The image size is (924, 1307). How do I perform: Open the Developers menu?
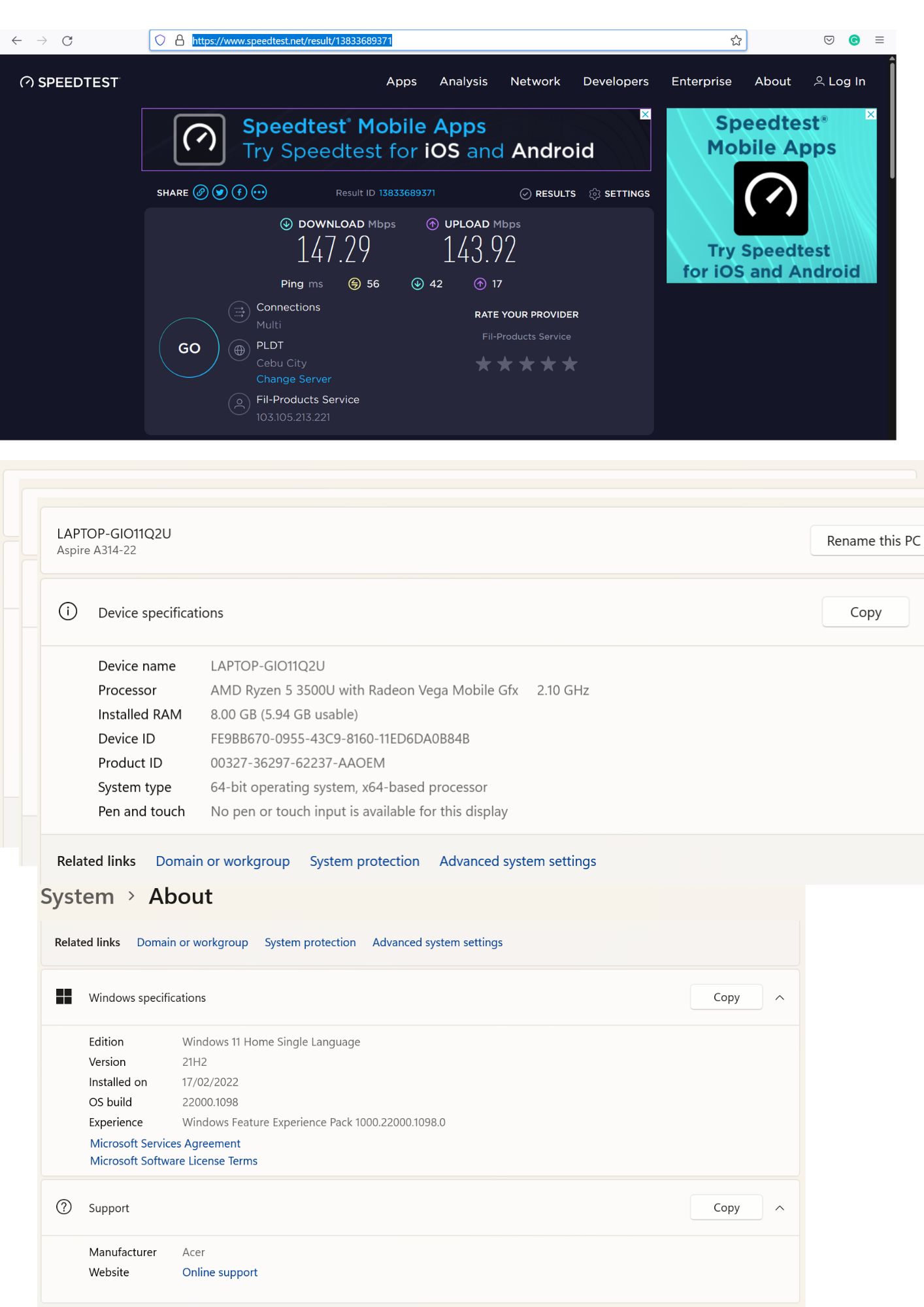616,82
